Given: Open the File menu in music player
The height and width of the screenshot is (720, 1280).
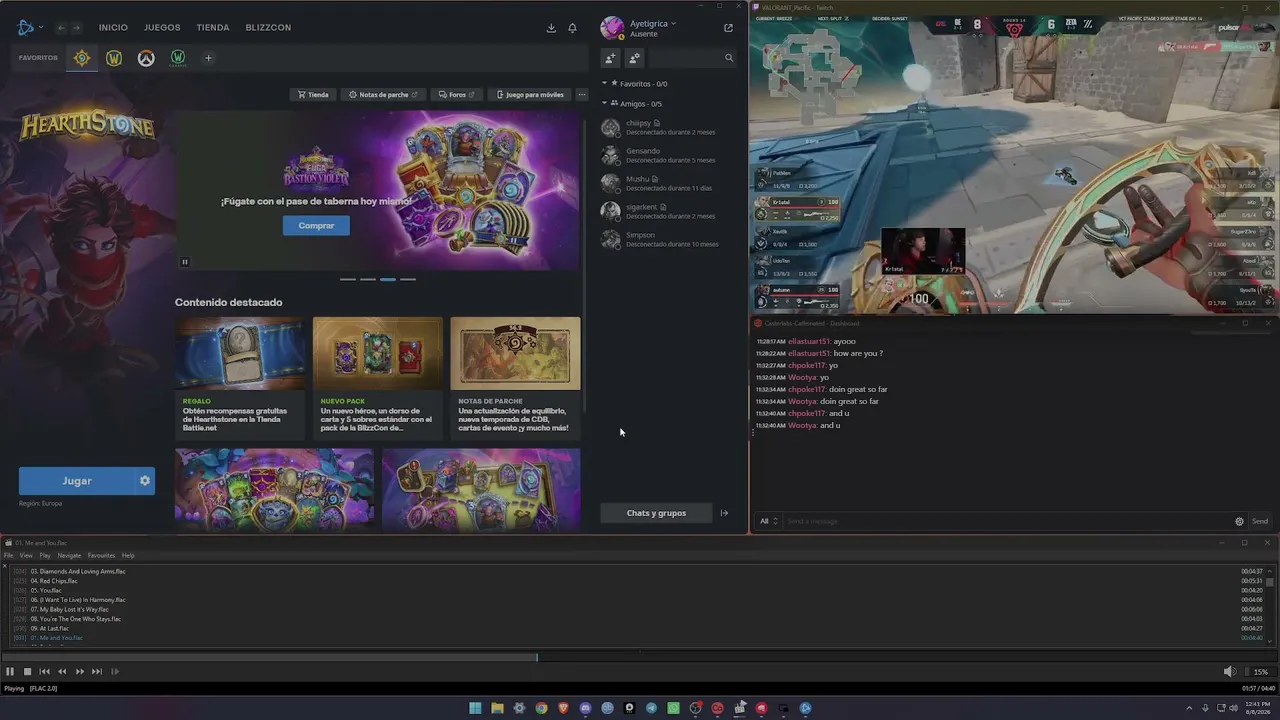Looking at the screenshot, I should point(9,556).
